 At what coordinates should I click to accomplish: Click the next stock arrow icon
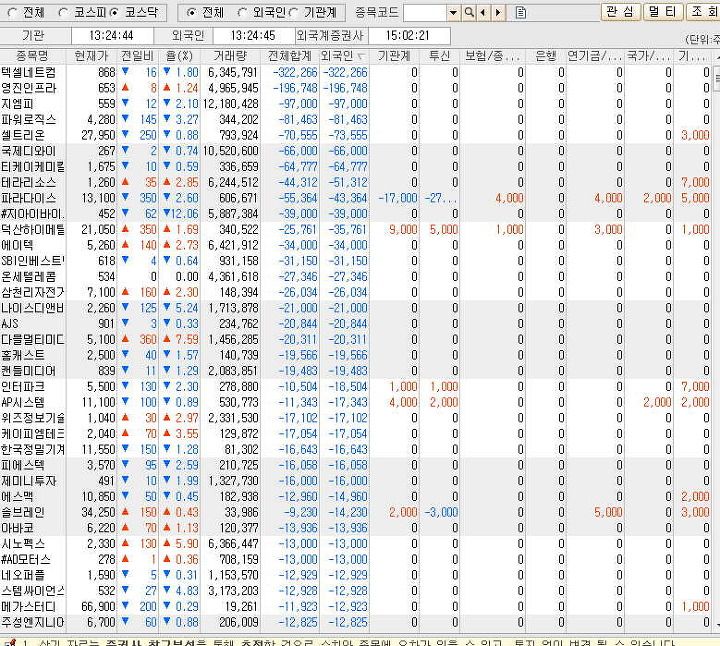pyautogui.click(x=498, y=13)
